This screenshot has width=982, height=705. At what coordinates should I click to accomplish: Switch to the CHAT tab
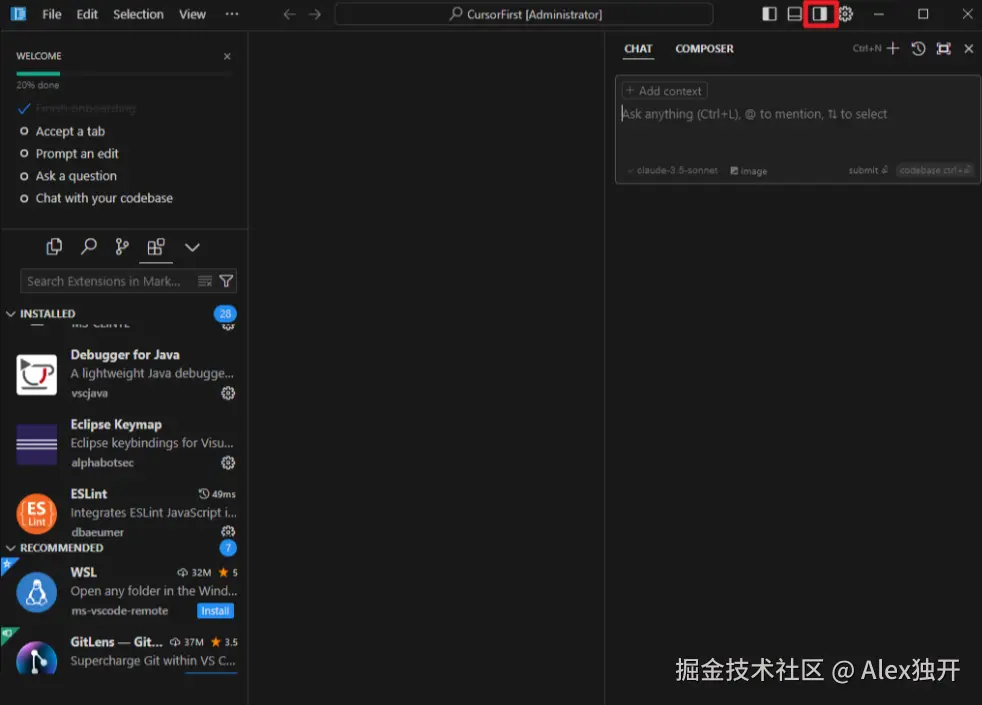[638, 49]
